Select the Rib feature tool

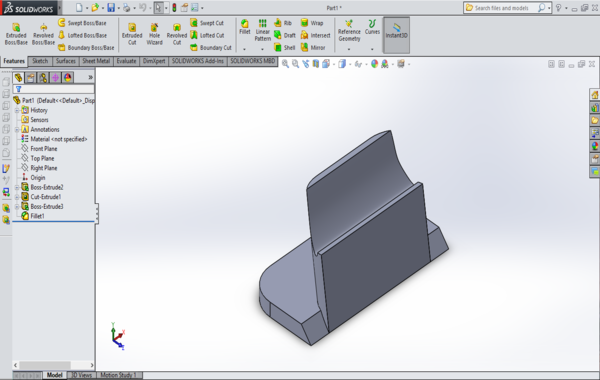coord(283,23)
